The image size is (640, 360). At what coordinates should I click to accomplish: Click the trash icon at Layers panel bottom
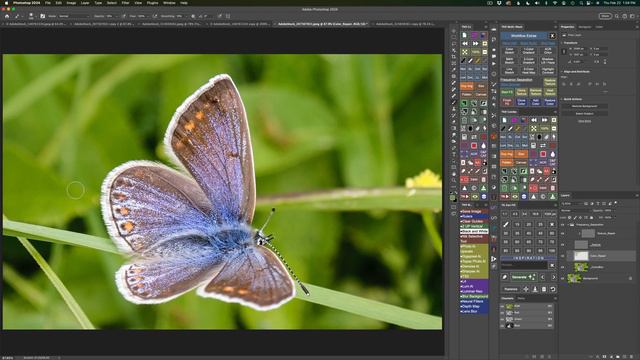click(x=631, y=357)
